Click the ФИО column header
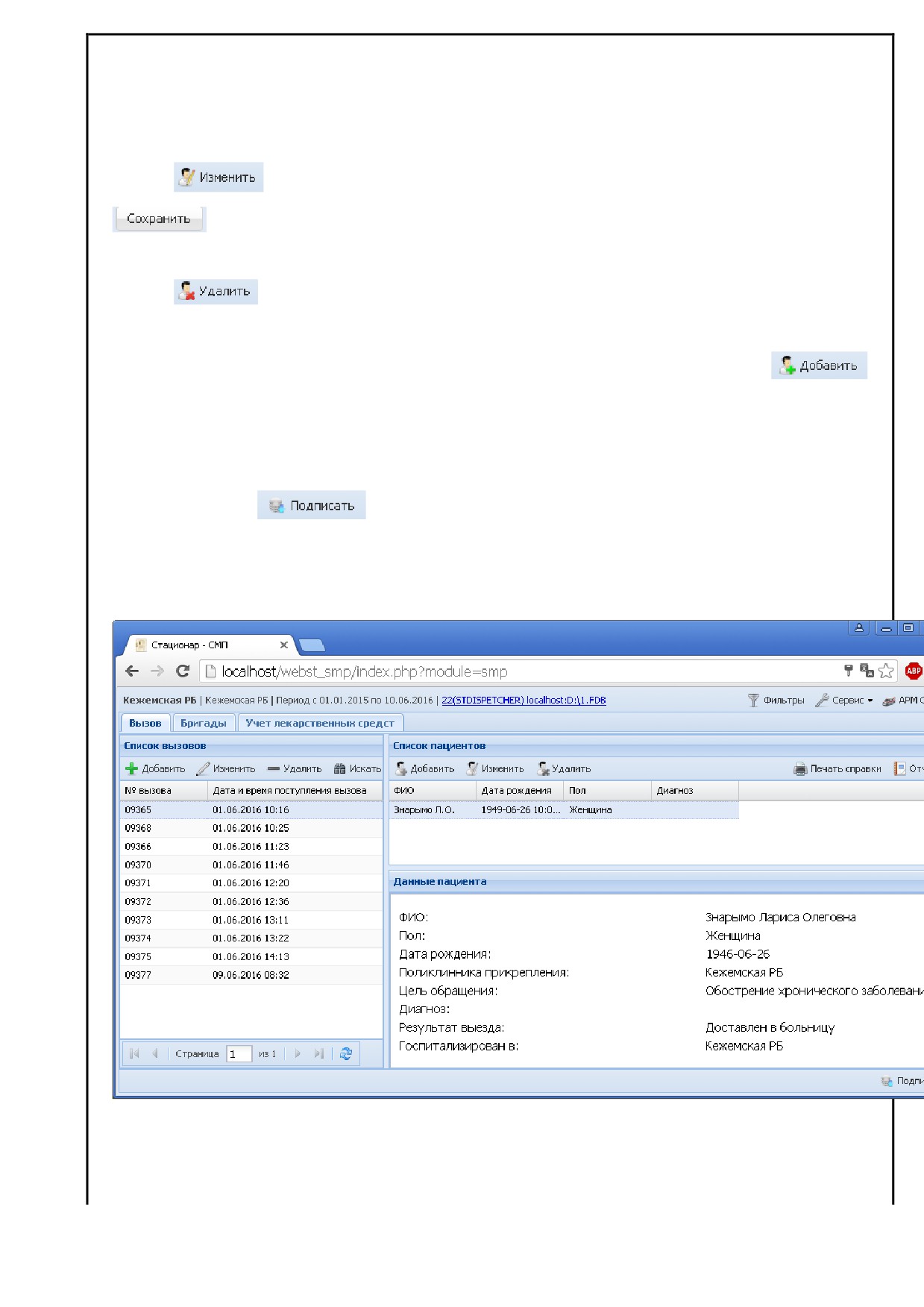Image resolution: width=924 pixels, height=1307 pixels. click(x=433, y=791)
